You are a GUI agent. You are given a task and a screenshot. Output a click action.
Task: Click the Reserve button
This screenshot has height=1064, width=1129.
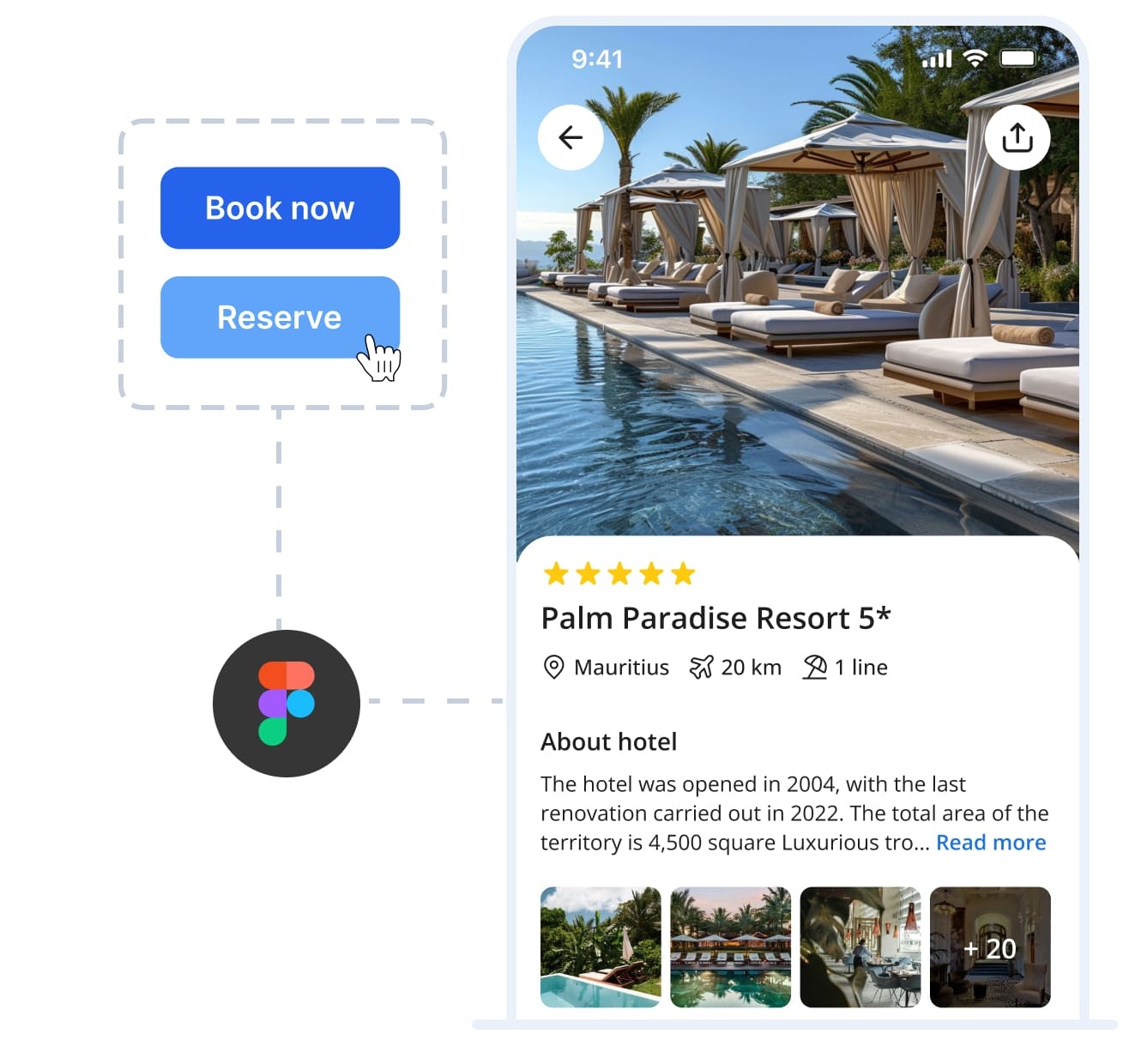281,317
